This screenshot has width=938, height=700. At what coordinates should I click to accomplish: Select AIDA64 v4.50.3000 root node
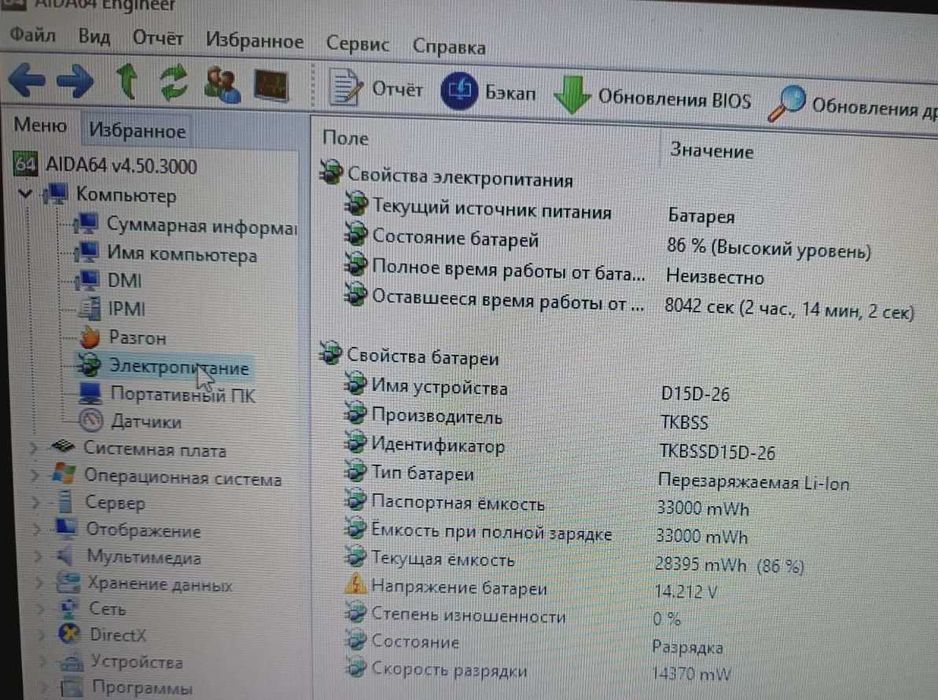click(x=106, y=165)
